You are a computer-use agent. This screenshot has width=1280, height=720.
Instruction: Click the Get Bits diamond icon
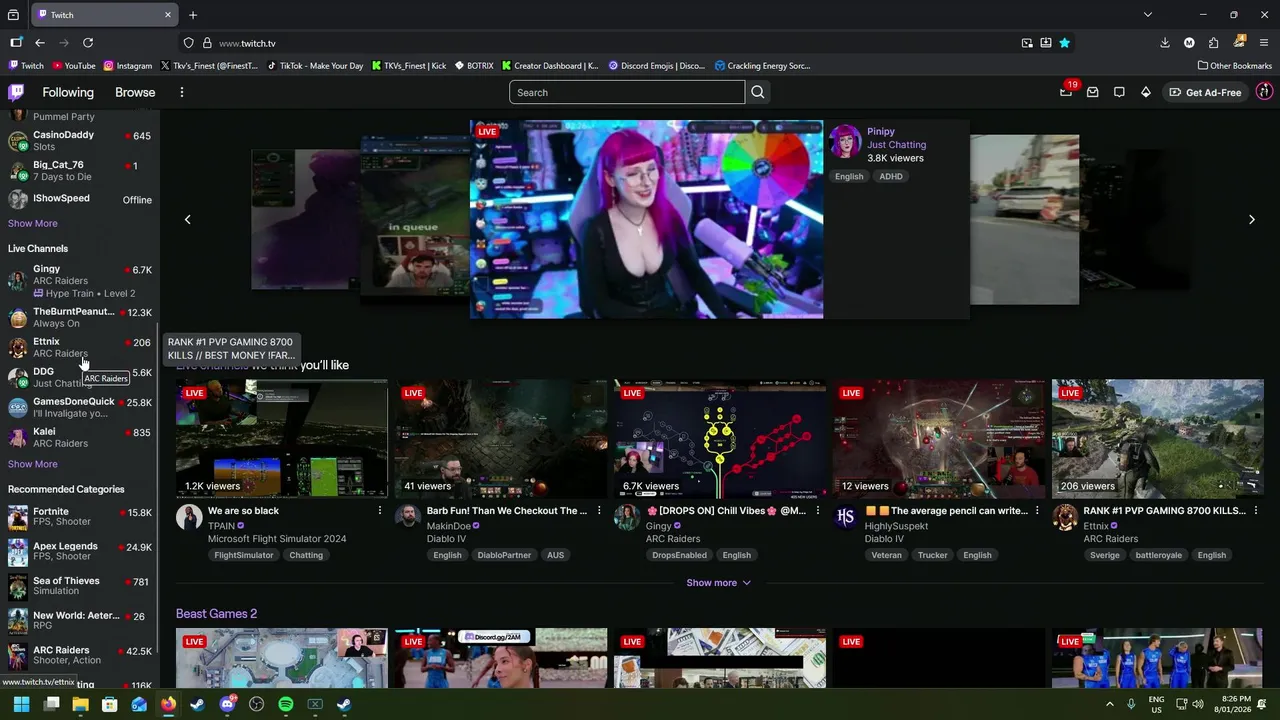click(1146, 92)
